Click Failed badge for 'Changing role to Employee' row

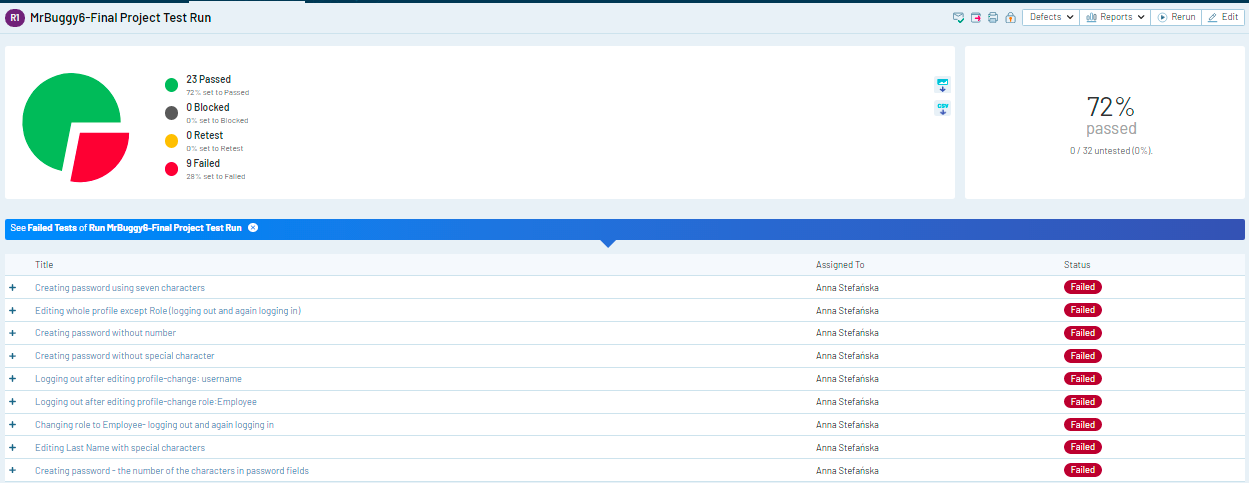1082,425
